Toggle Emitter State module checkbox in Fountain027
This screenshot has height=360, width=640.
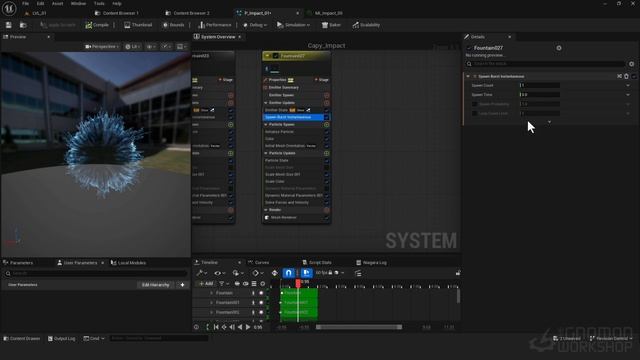click(x=327, y=110)
